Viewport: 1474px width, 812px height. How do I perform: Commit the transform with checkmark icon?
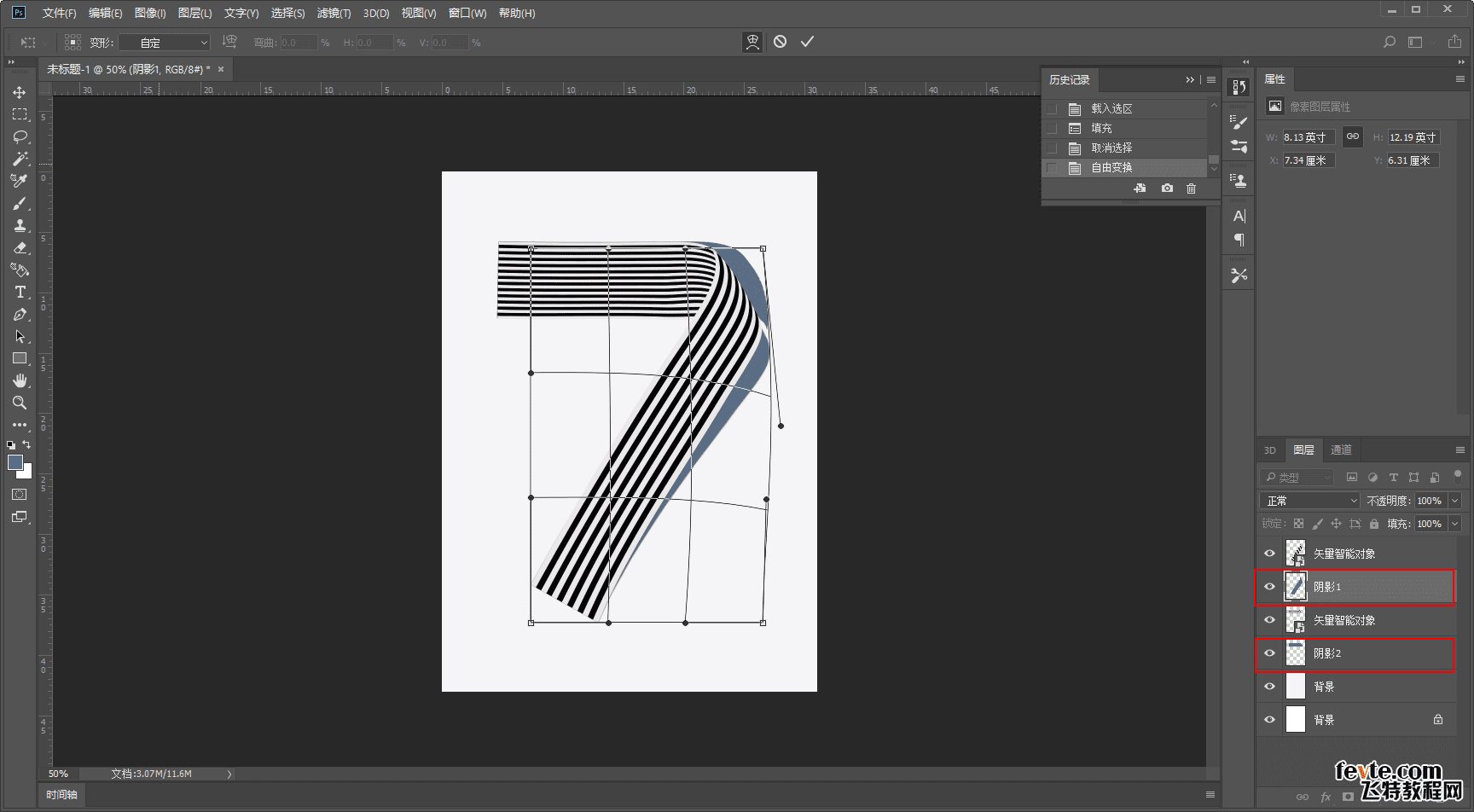tap(807, 42)
